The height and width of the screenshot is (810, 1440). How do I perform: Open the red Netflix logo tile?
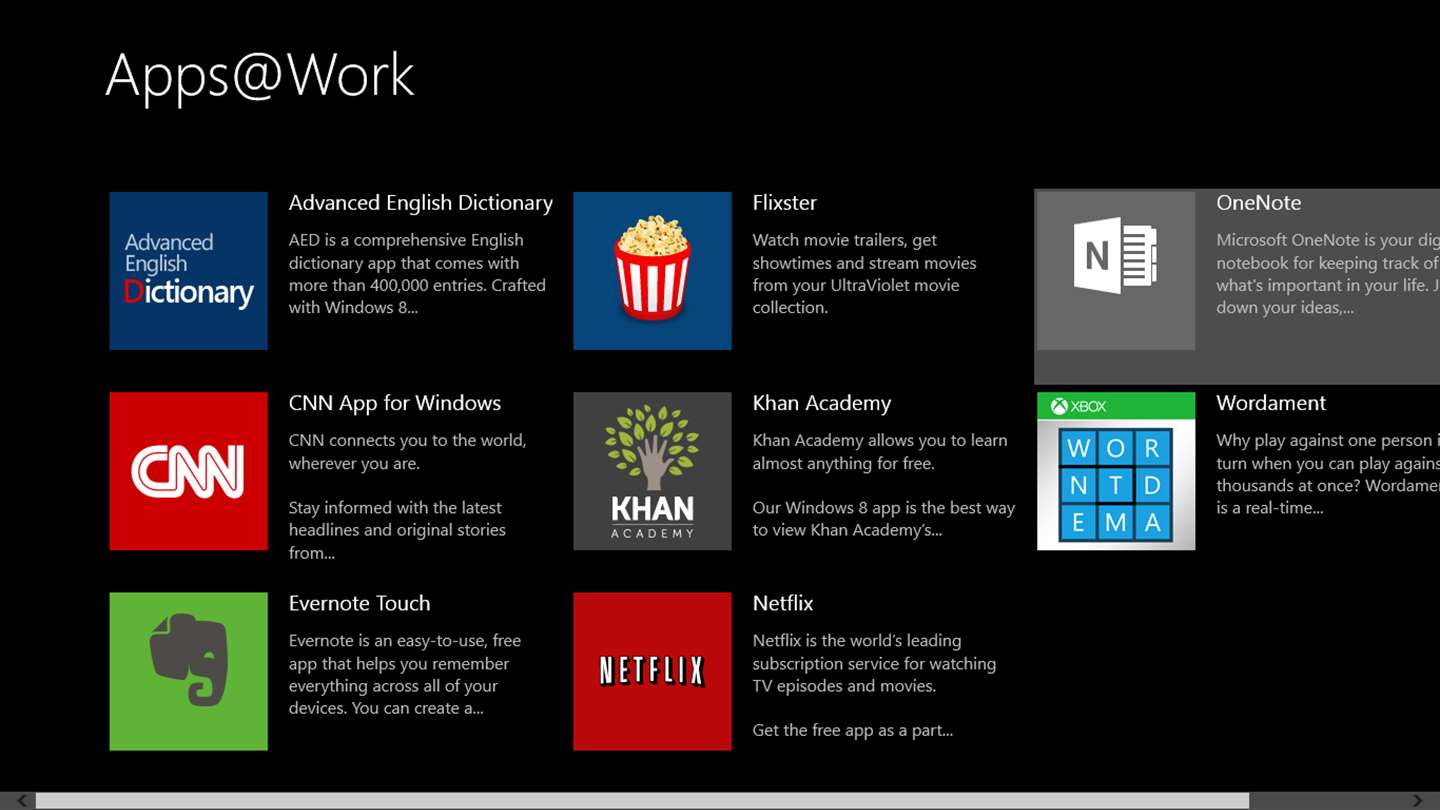tap(652, 671)
